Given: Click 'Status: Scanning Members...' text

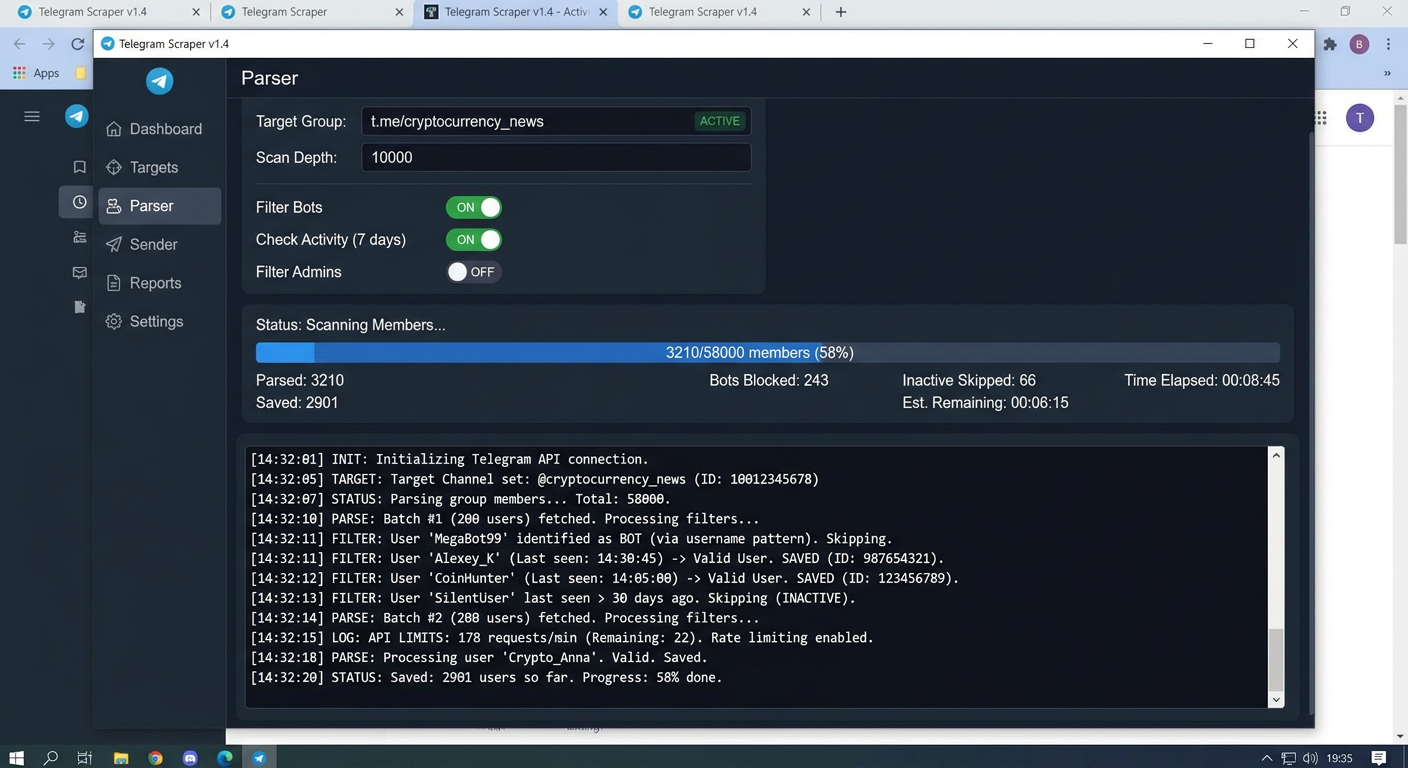Looking at the screenshot, I should point(351,325).
